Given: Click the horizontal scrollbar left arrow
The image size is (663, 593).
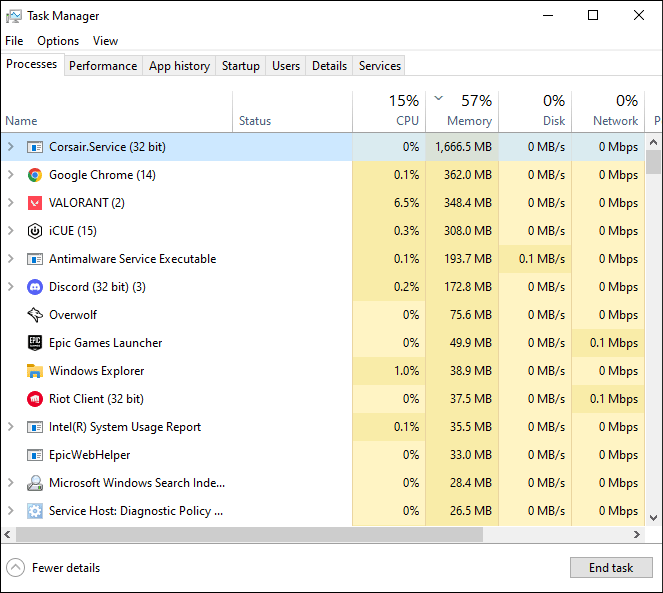Looking at the screenshot, I should [x=8, y=535].
